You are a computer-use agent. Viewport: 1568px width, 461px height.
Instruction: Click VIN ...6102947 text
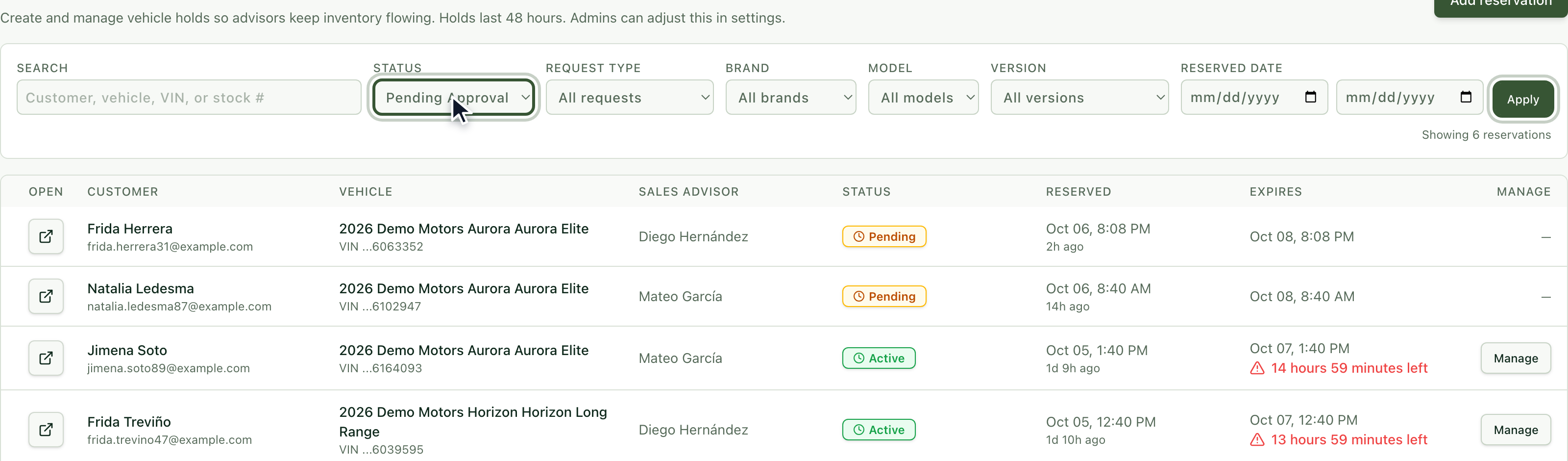tap(380, 307)
